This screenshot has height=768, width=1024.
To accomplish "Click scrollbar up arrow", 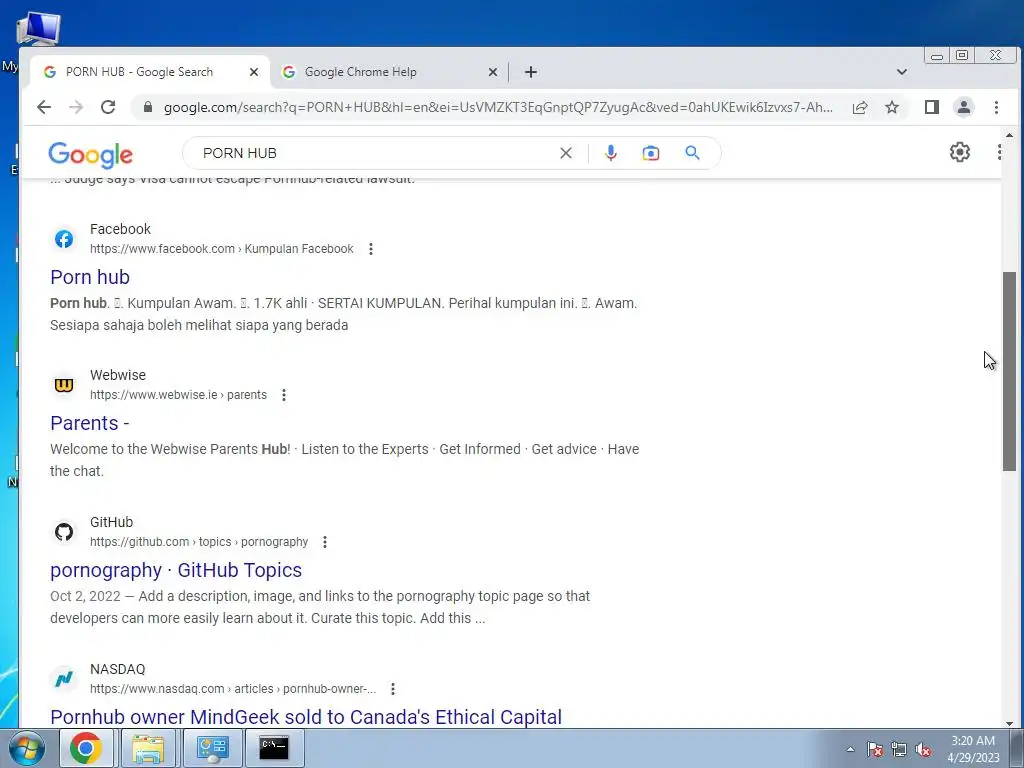I will (1010, 136).
